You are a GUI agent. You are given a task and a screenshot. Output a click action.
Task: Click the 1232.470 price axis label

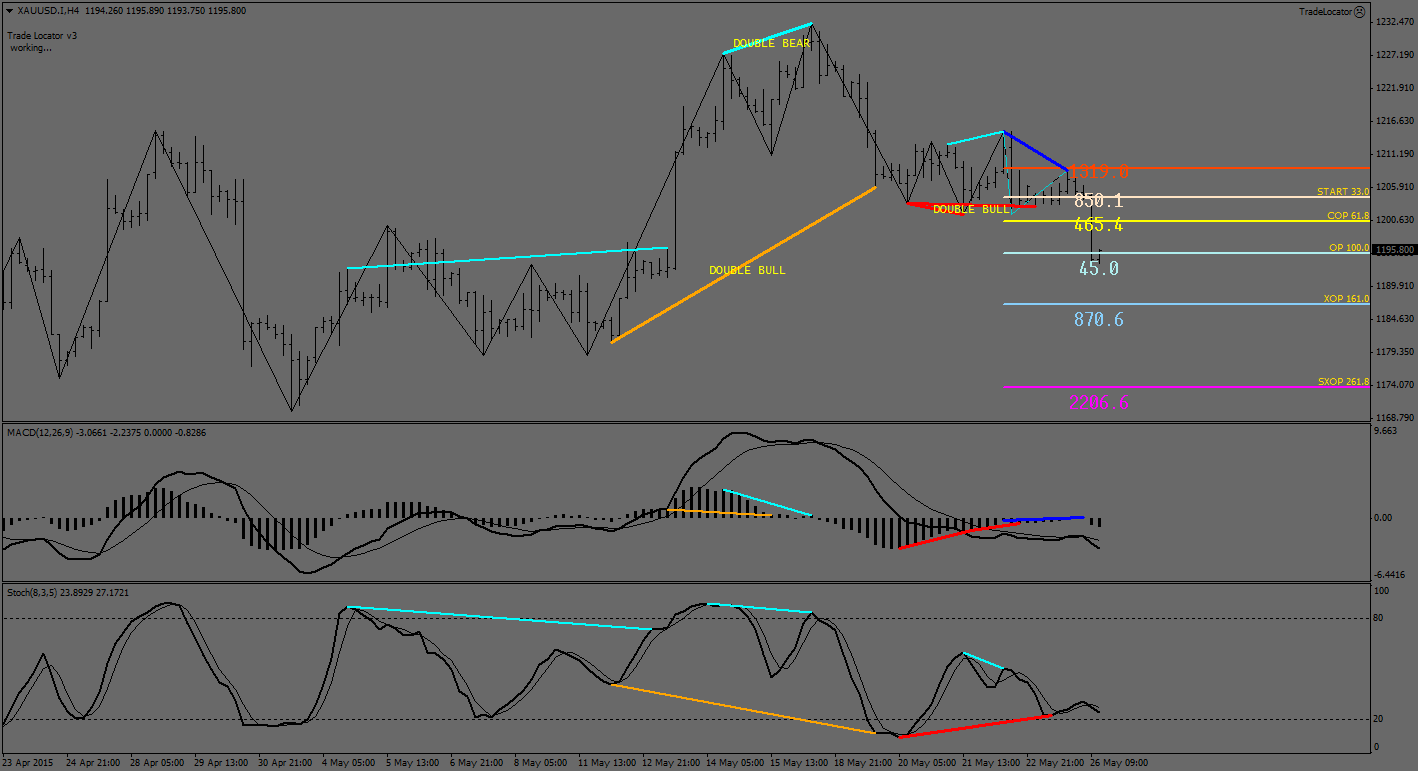1392,22
